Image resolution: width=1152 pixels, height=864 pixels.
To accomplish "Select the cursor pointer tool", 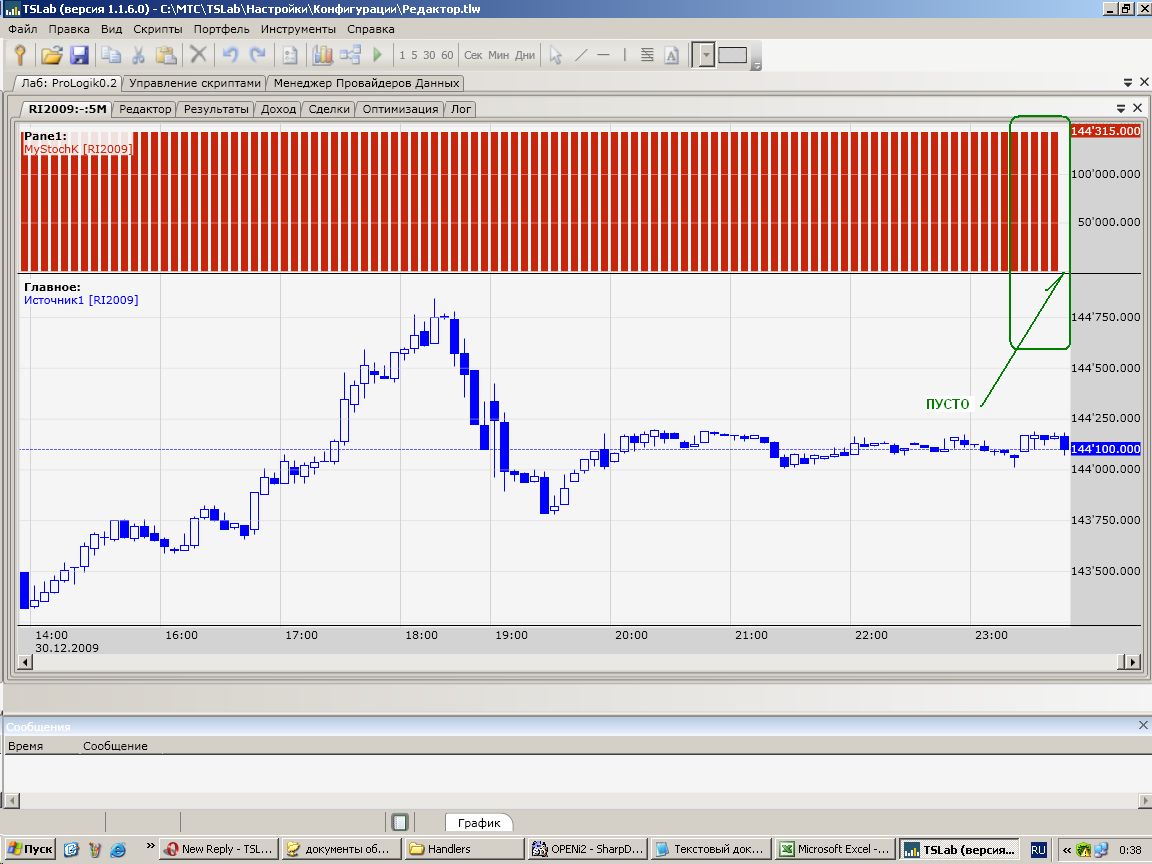I will [557, 55].
